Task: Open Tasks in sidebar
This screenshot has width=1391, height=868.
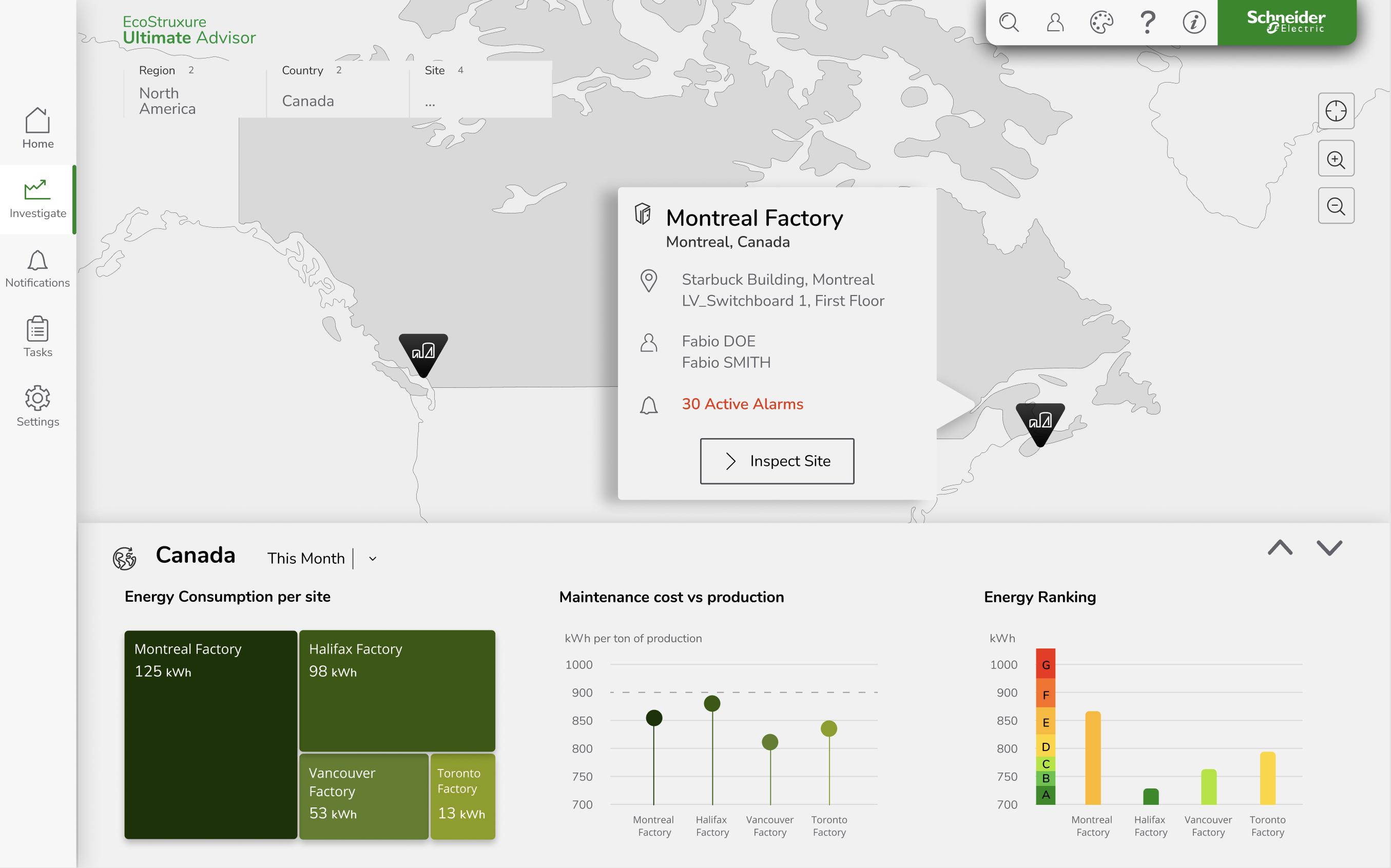Action: [x=38, y=337]
